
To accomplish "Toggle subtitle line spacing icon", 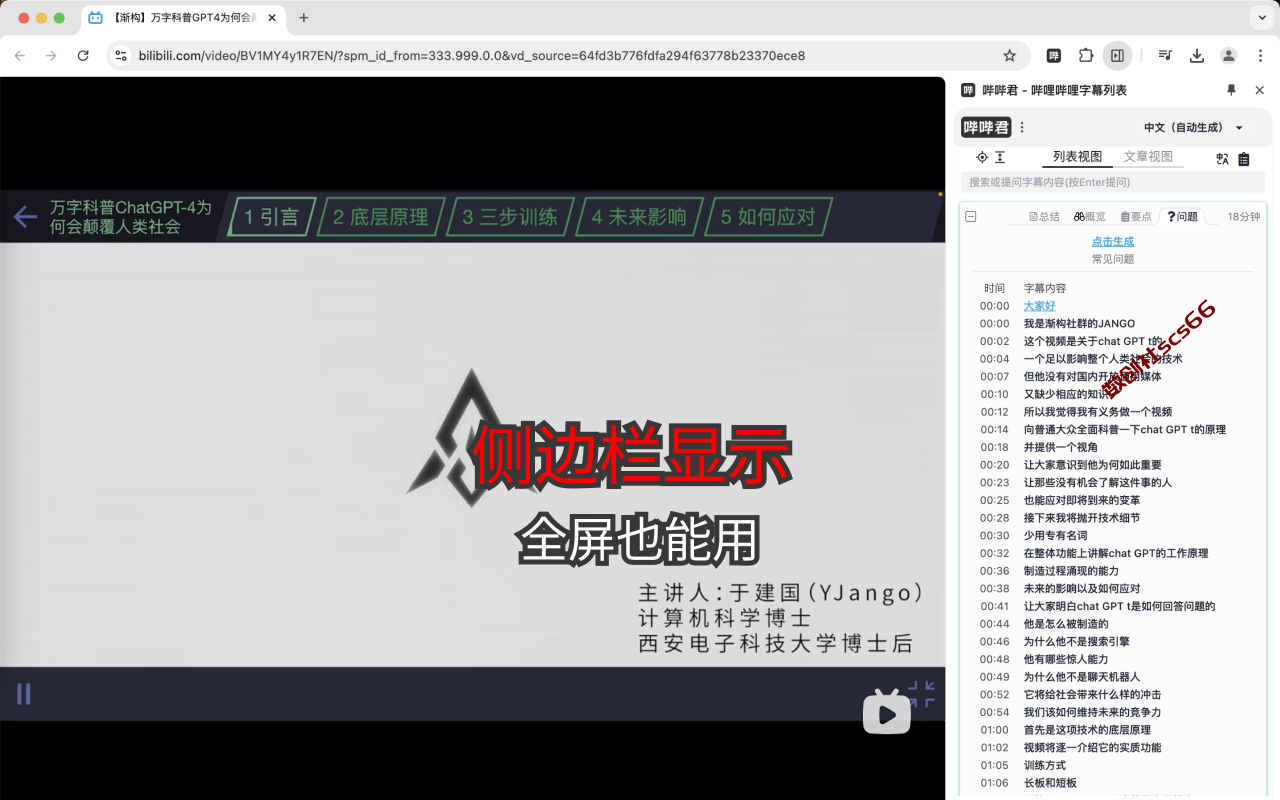I will click(x=999, y=157).
